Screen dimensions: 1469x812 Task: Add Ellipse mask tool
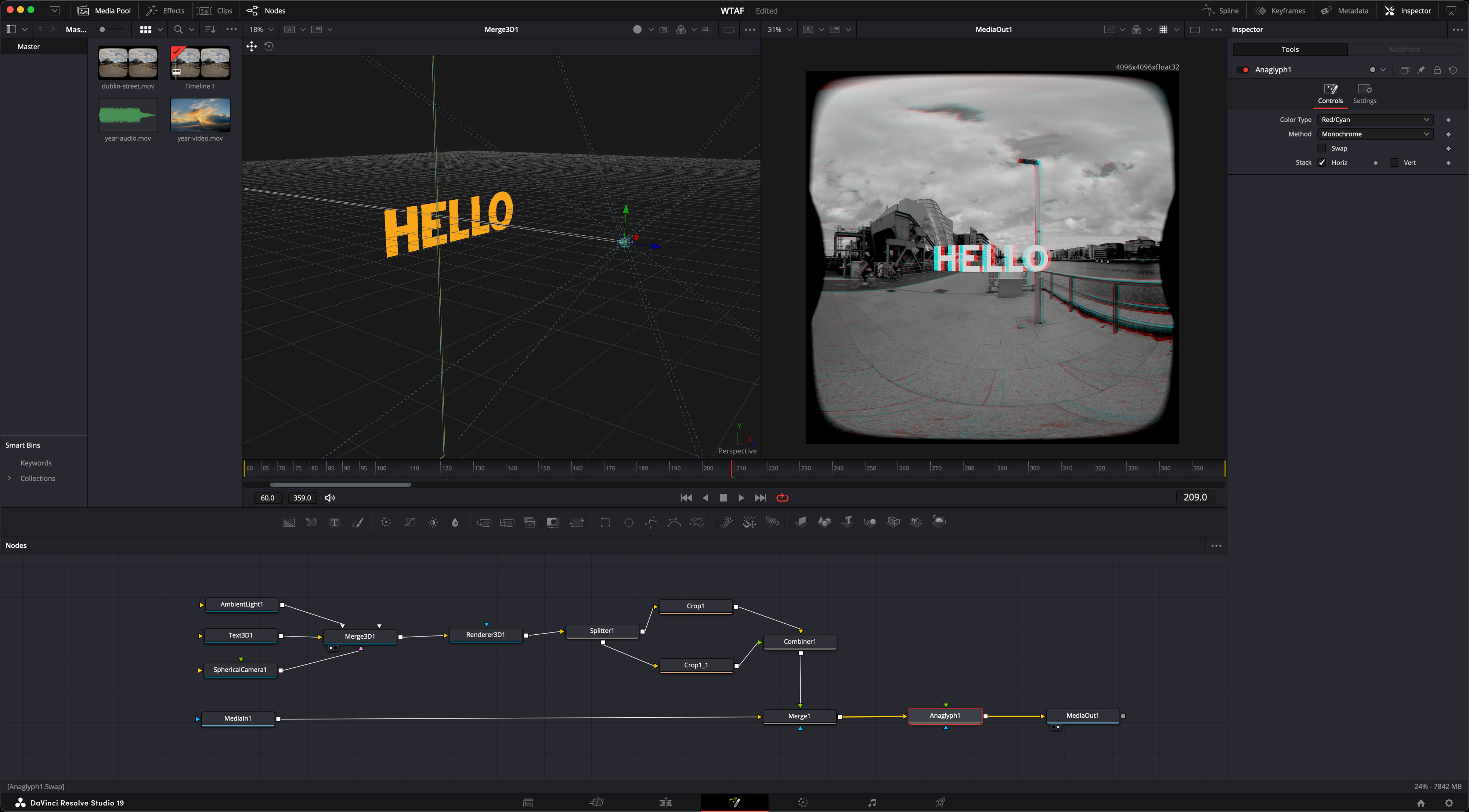pyautogui.click(x=628, y=522)
